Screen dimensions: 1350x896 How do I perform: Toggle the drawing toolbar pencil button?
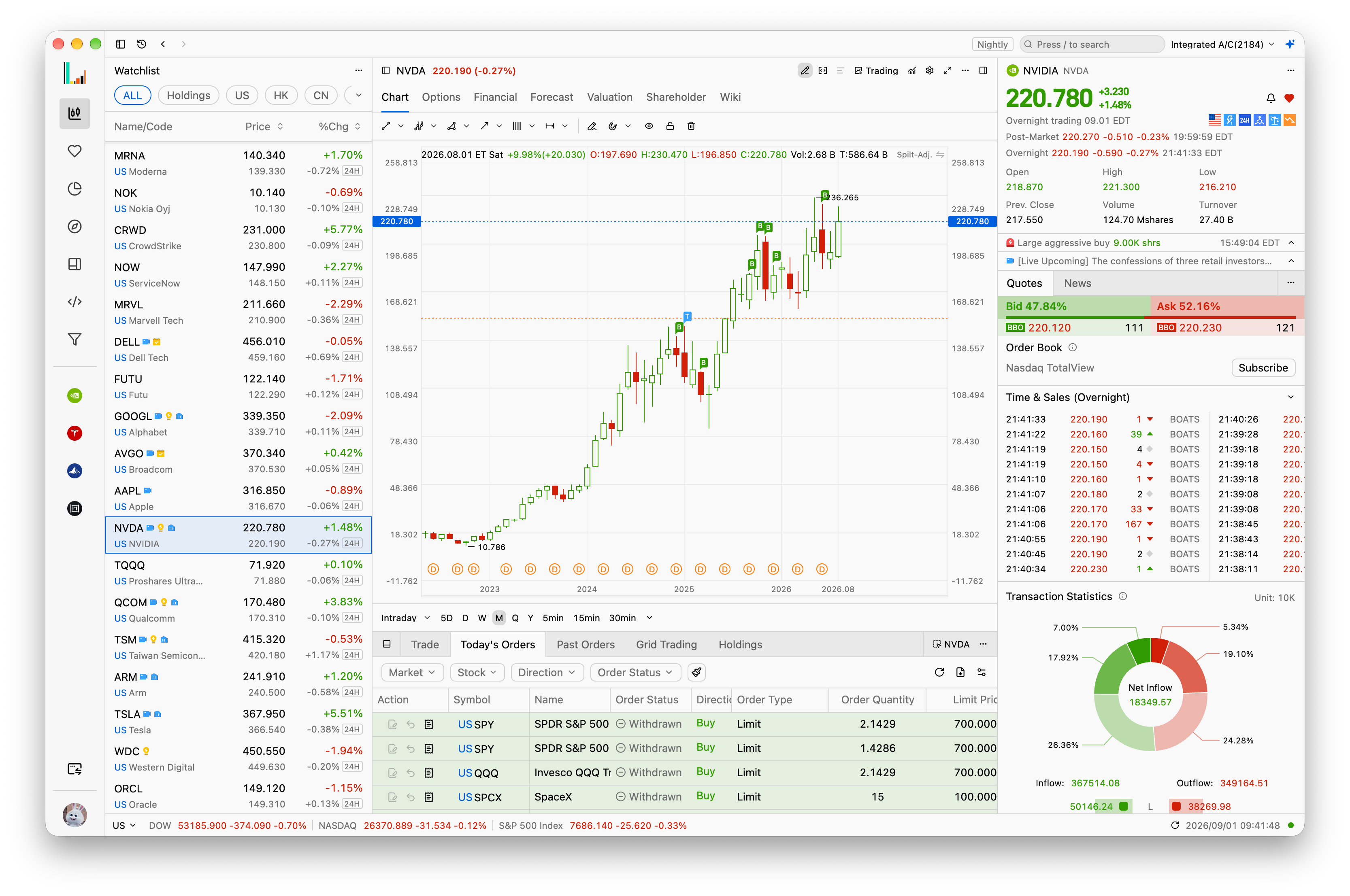805,71
